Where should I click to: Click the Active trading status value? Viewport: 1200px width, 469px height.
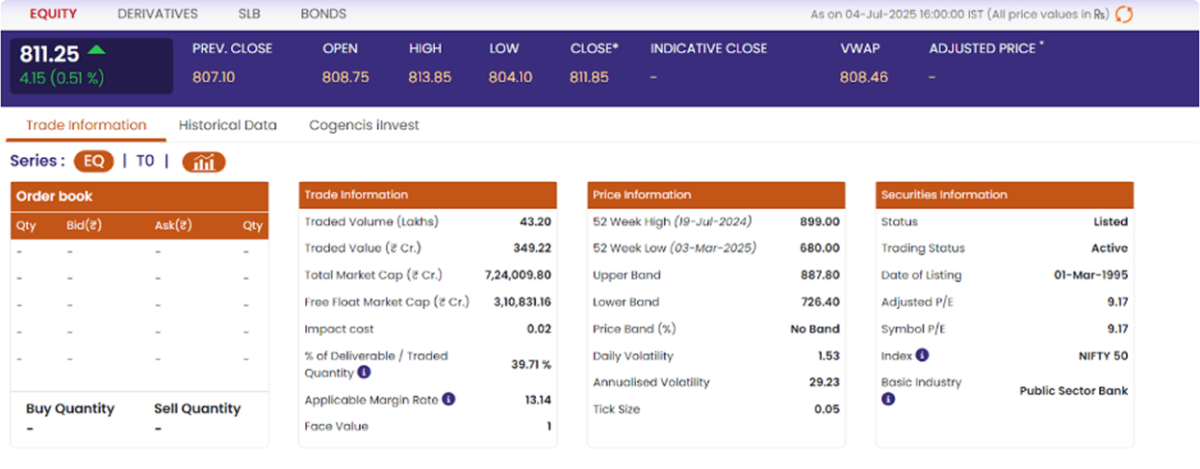tap(1110, 248)
